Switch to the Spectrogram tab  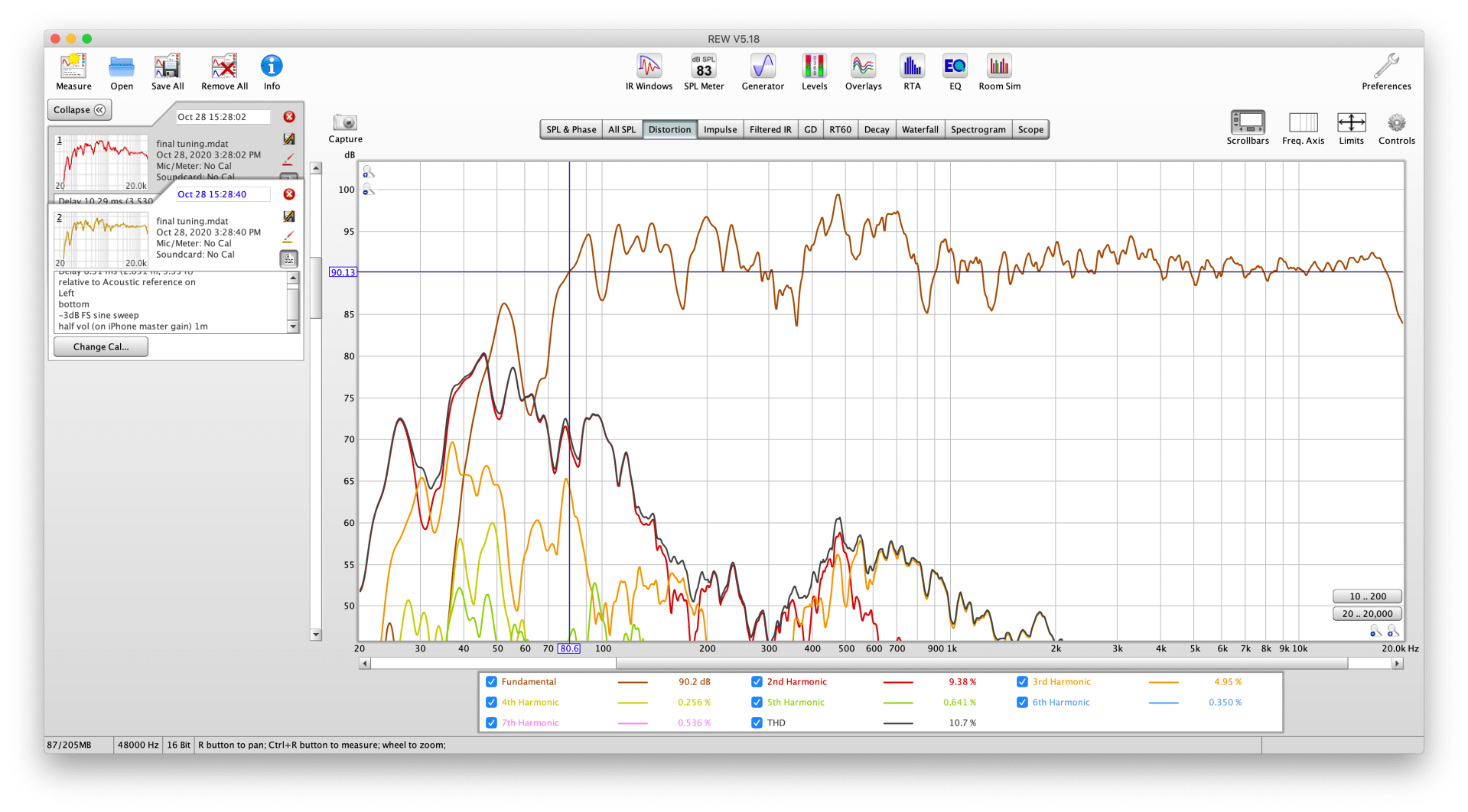click(x=978, y=130)
